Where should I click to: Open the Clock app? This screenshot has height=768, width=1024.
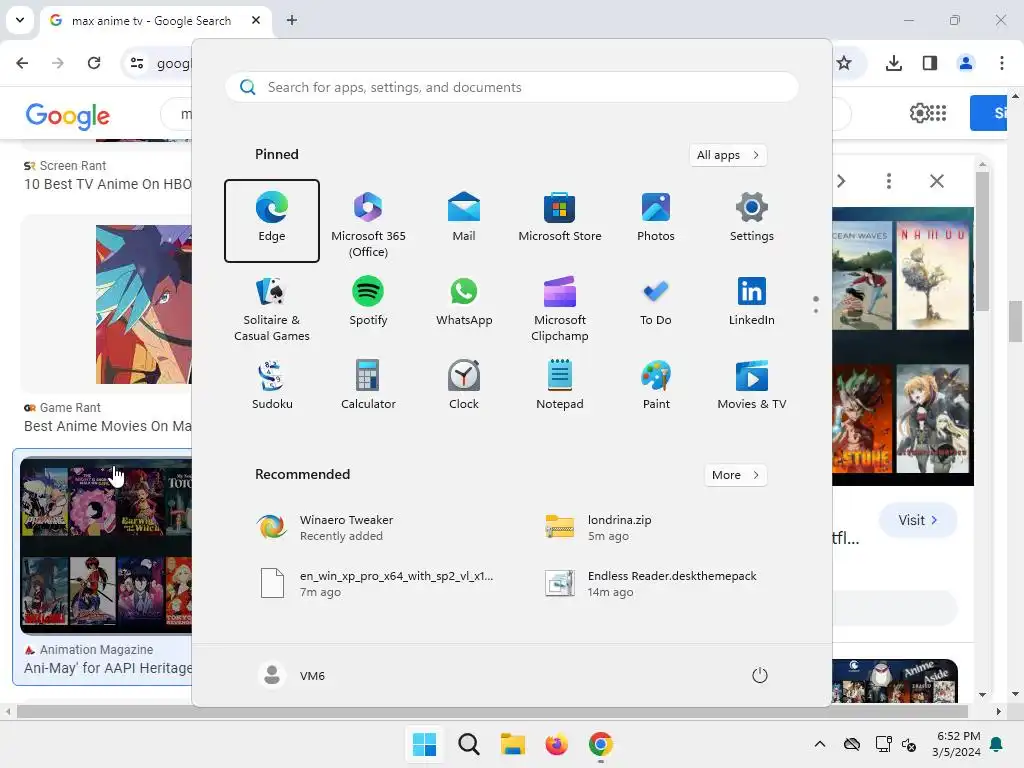[464, 385]
